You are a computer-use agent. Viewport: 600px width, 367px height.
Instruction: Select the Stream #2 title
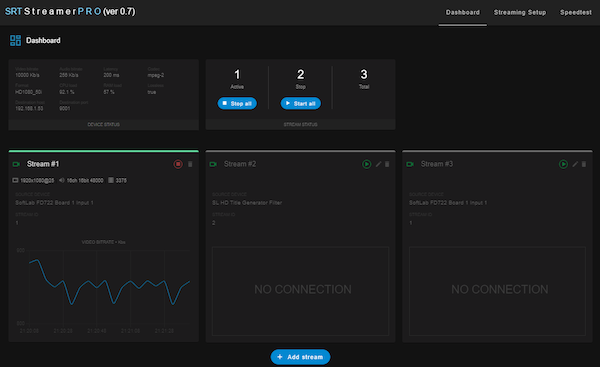pos(240,164)
